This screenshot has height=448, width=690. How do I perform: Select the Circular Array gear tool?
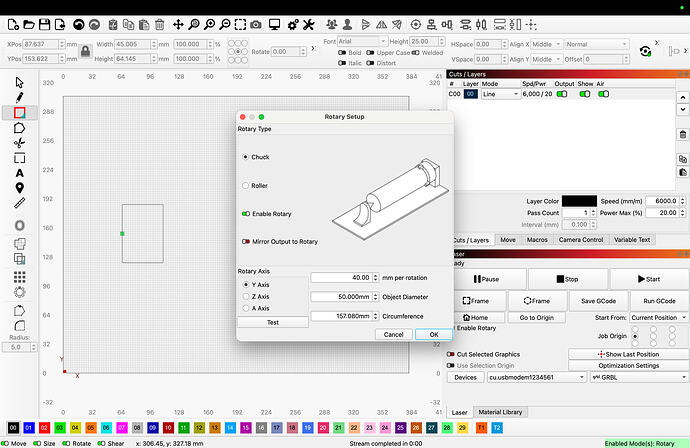click(x=19, y=292)
